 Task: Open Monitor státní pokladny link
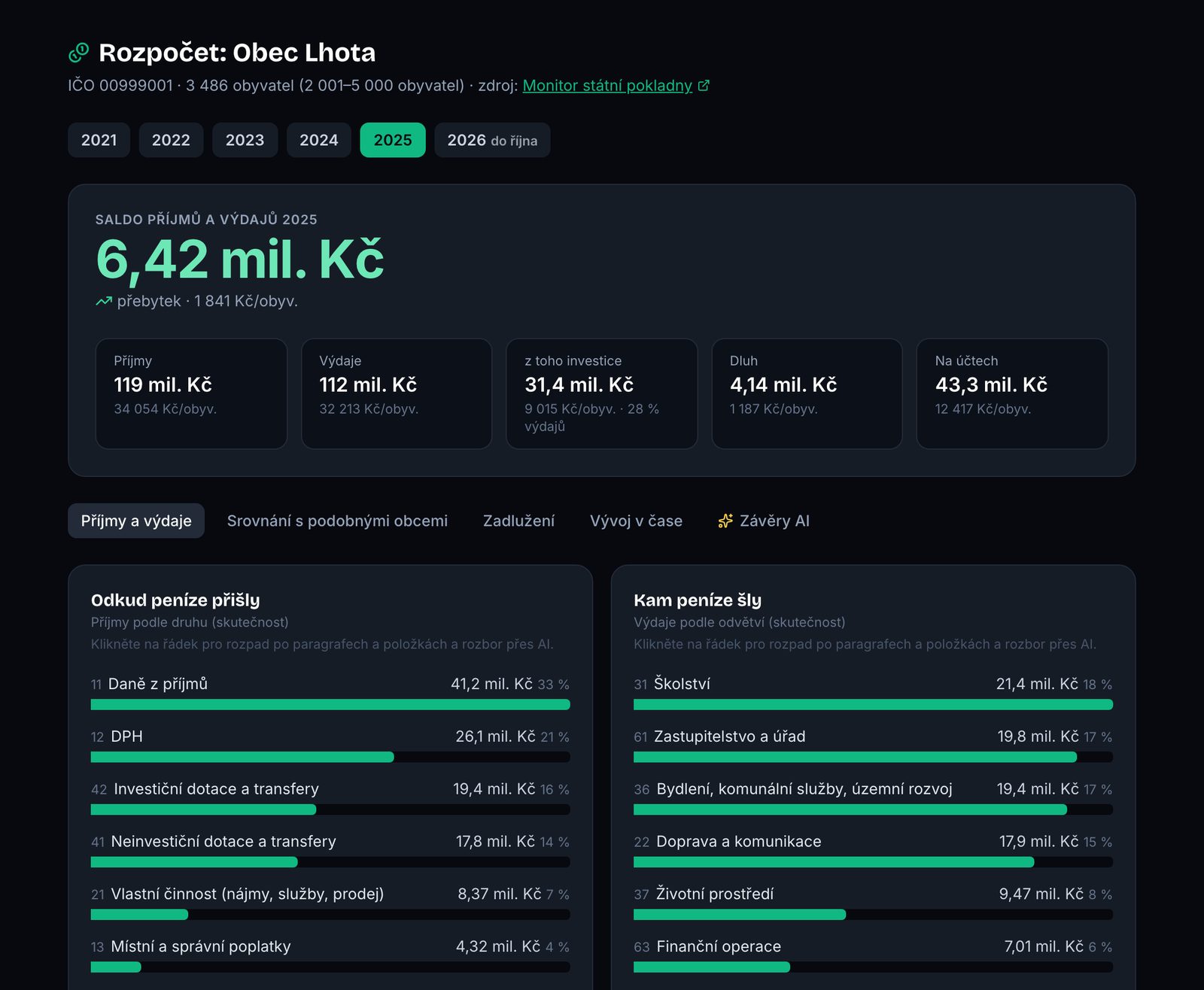point(607,86)
